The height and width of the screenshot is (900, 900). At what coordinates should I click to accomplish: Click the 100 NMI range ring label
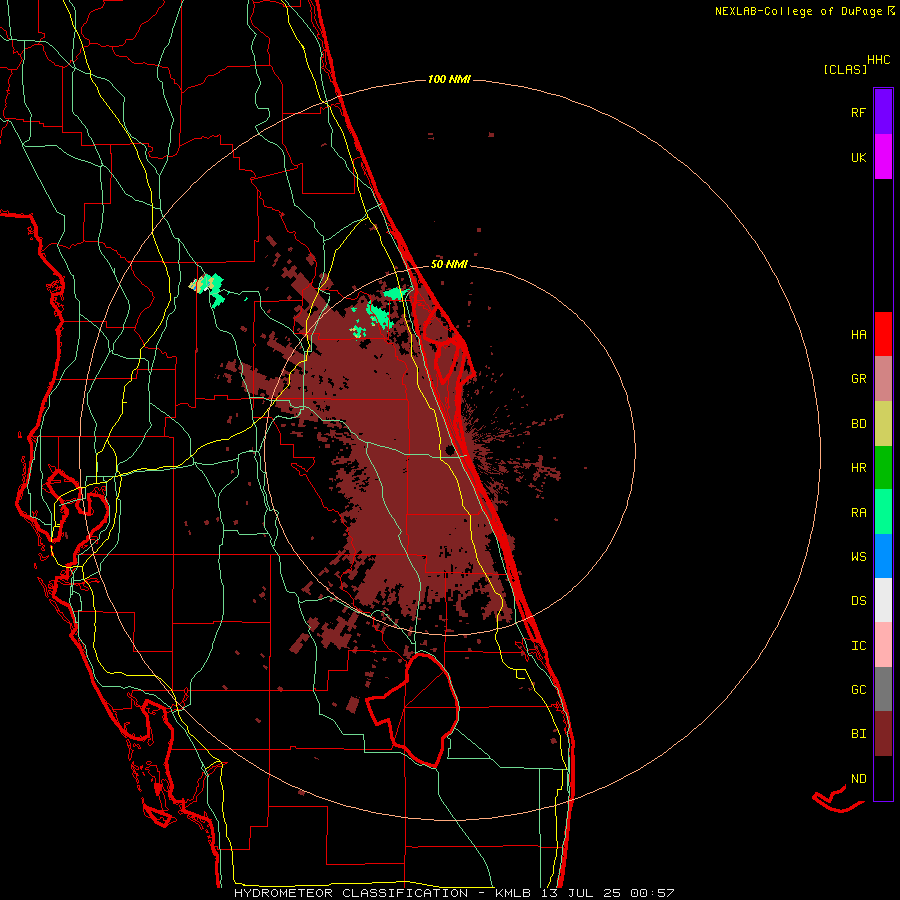click(x=449, y=79)
